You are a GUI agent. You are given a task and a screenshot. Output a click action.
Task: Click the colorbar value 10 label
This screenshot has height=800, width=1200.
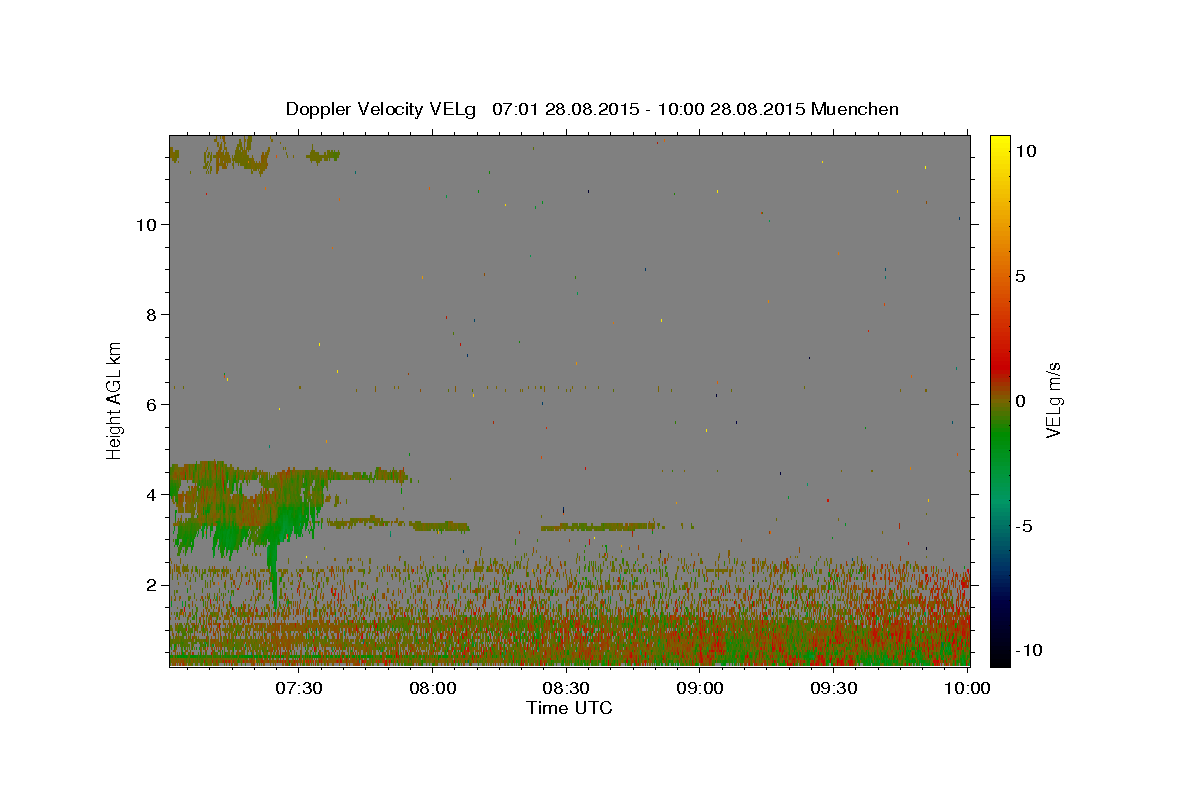(x=1025, y=151)
